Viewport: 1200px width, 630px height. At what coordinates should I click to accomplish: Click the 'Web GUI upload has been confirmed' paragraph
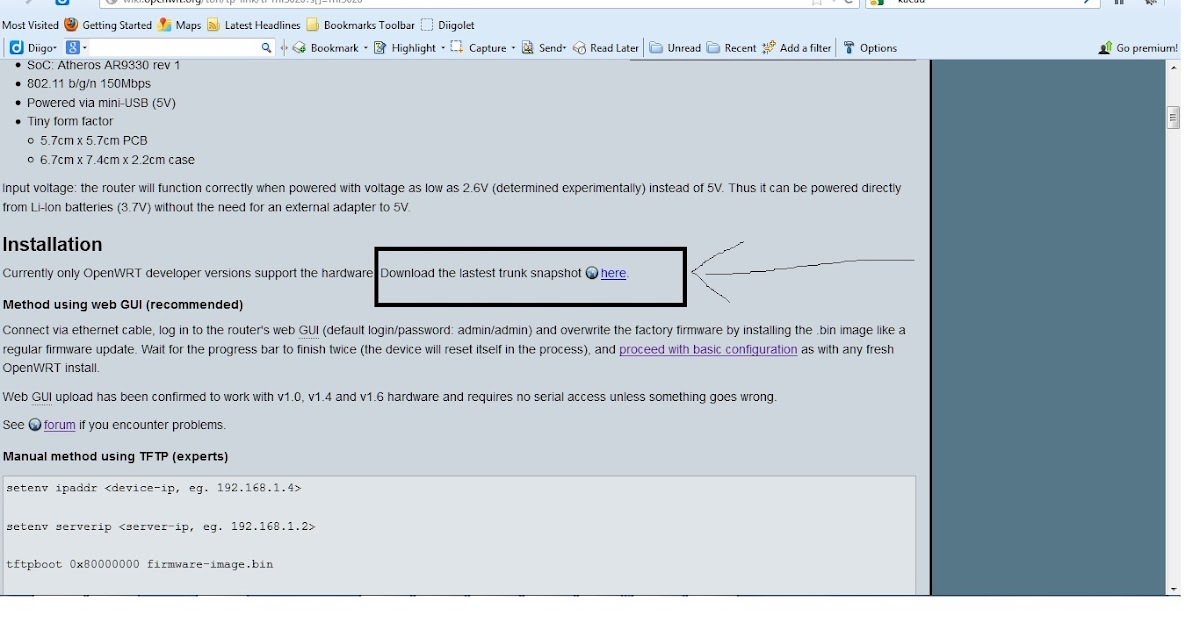pyautogui.click(x=390, y=397)
